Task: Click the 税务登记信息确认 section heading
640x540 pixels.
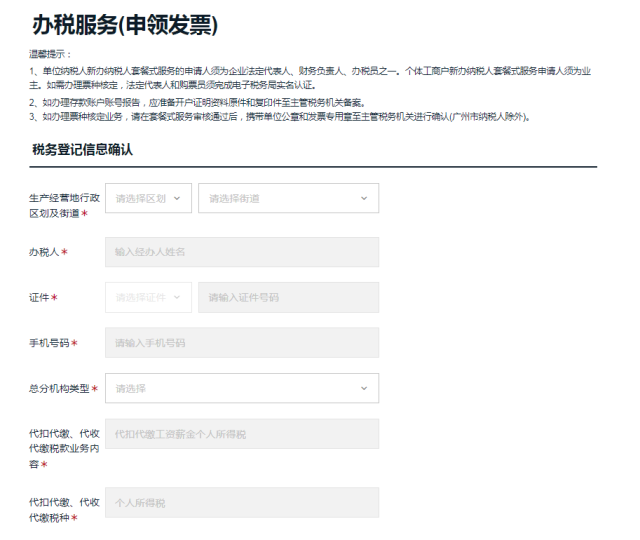Action: click(x=82, y=150)
